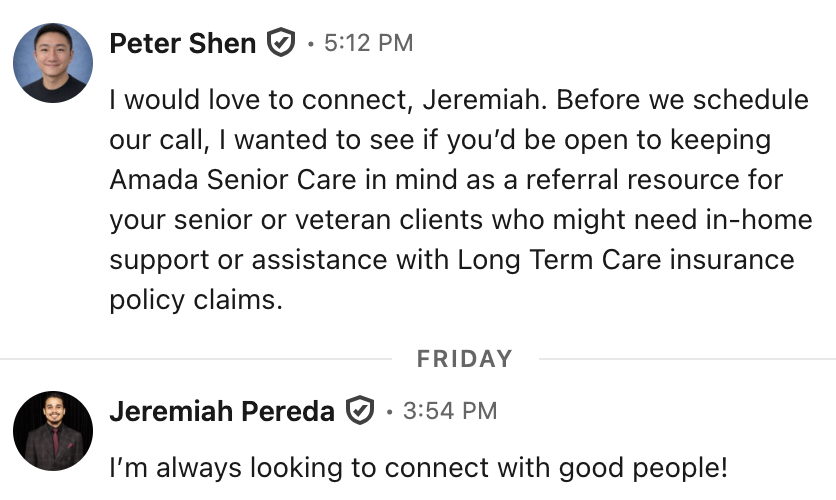Viewport: 836px width, 500px height.
Task: Click "I would love to connect" opening text
Action: 255,101
